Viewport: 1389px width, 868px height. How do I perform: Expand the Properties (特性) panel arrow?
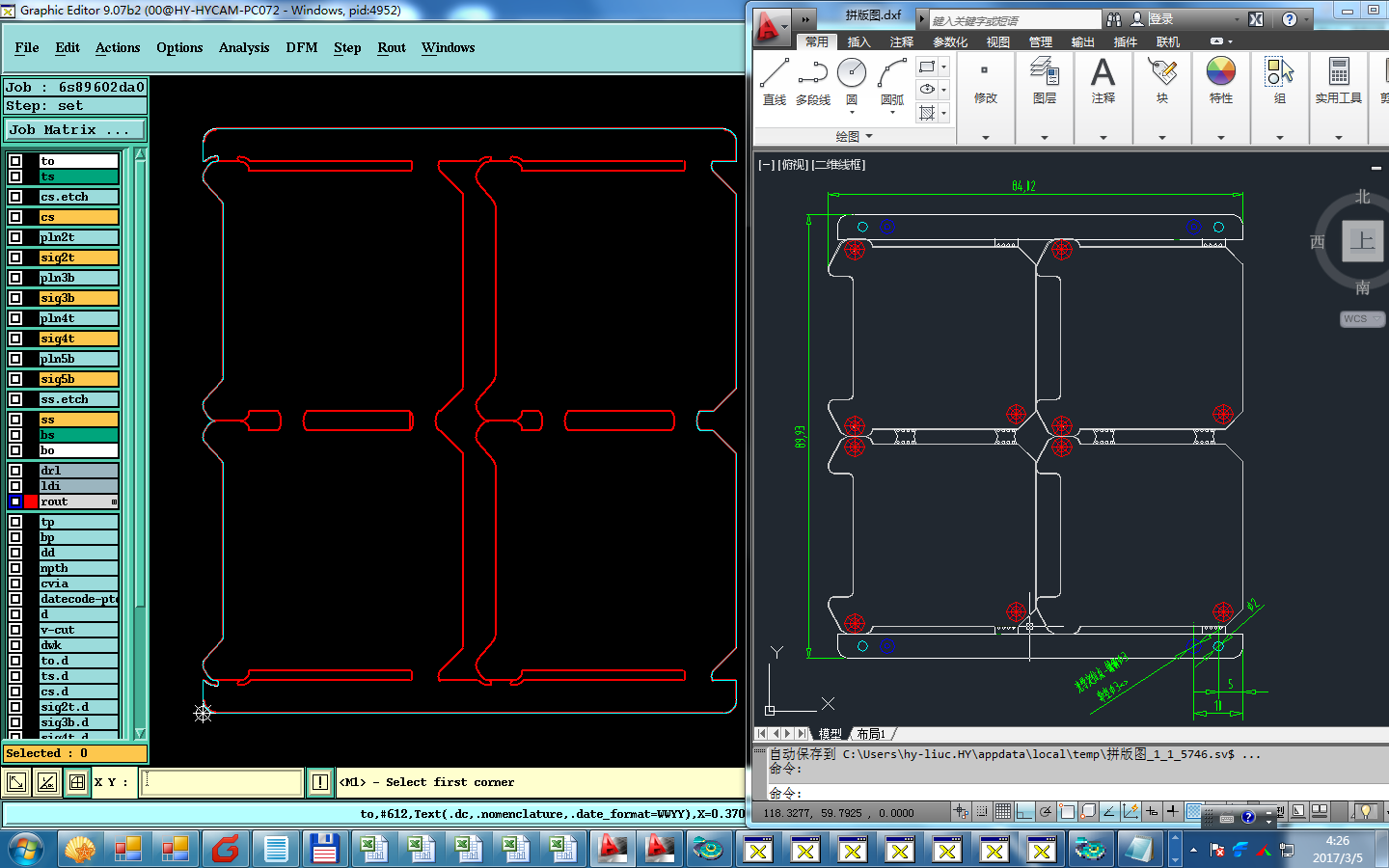coord(1221,138)
